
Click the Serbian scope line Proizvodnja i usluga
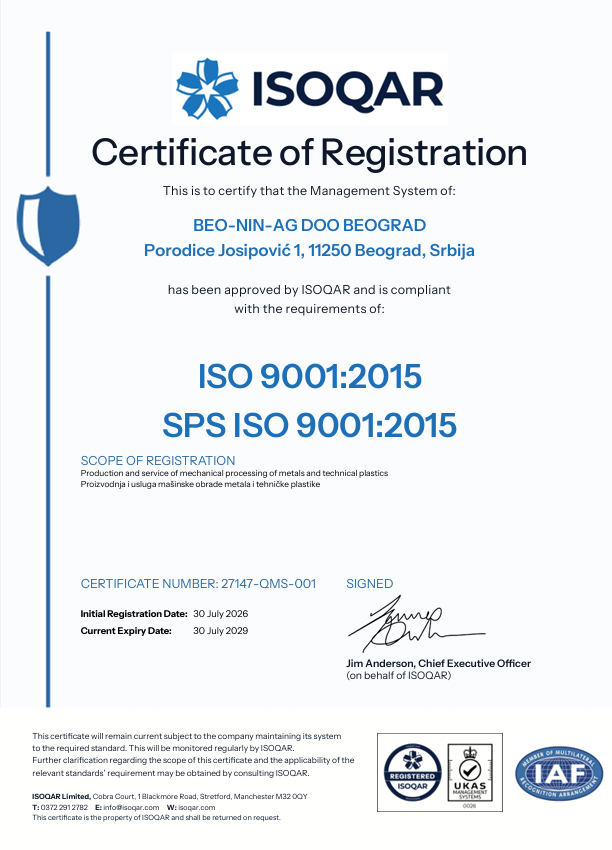201,484
